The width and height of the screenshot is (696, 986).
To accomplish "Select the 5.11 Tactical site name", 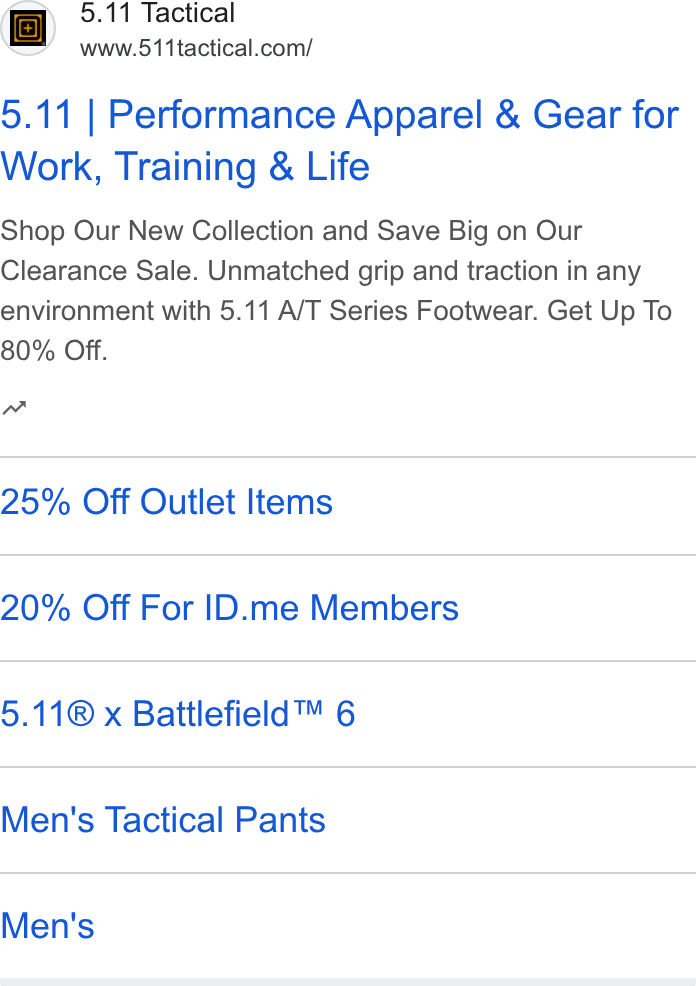I will click(x=157, y=13).
